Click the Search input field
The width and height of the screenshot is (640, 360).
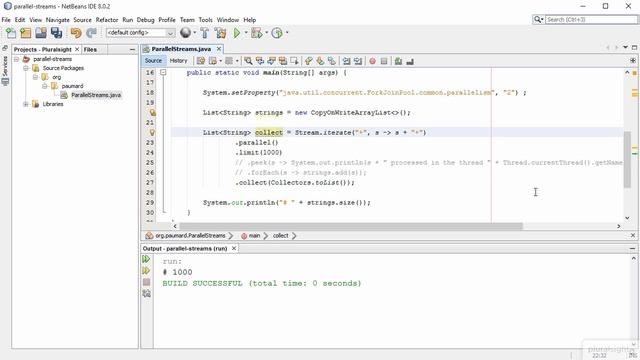(591, 20)
